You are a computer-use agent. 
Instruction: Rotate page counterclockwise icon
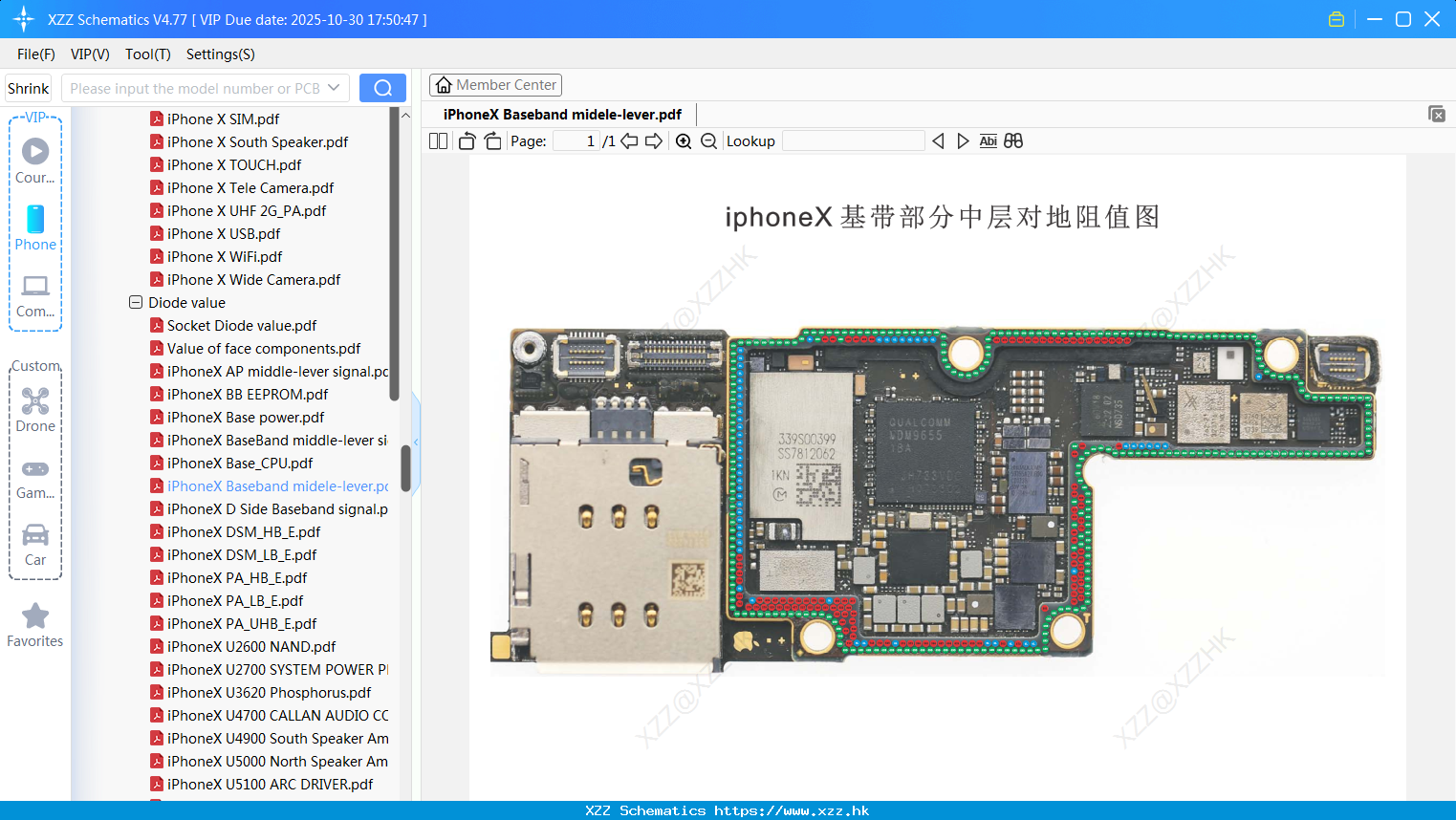pyautogui.click(x=467, y=140)
